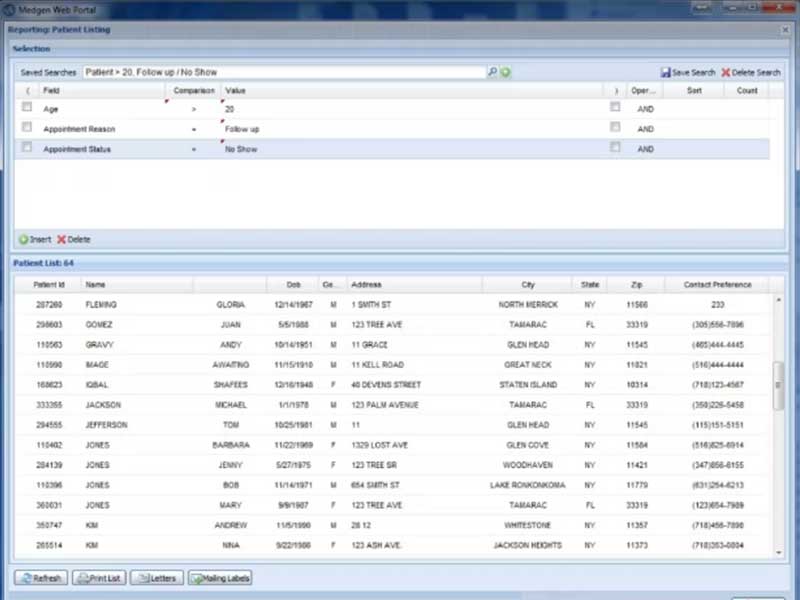Tick the right checkbox on Appointment Status row
The image size is (800, 600).
[616, 148]
